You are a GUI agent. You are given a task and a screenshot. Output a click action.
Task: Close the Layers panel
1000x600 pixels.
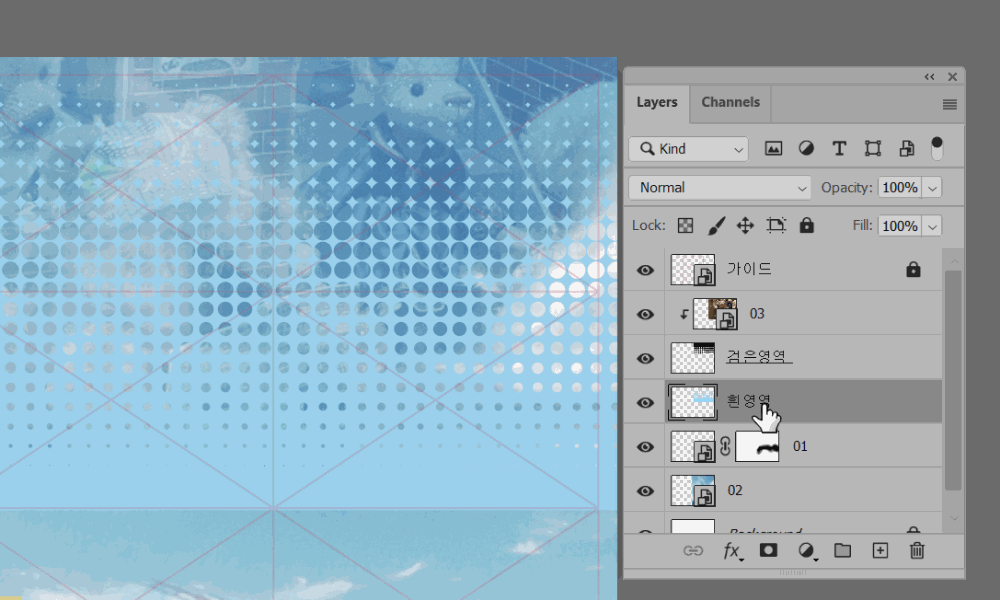pyautogui.click(x=952, y=77)
